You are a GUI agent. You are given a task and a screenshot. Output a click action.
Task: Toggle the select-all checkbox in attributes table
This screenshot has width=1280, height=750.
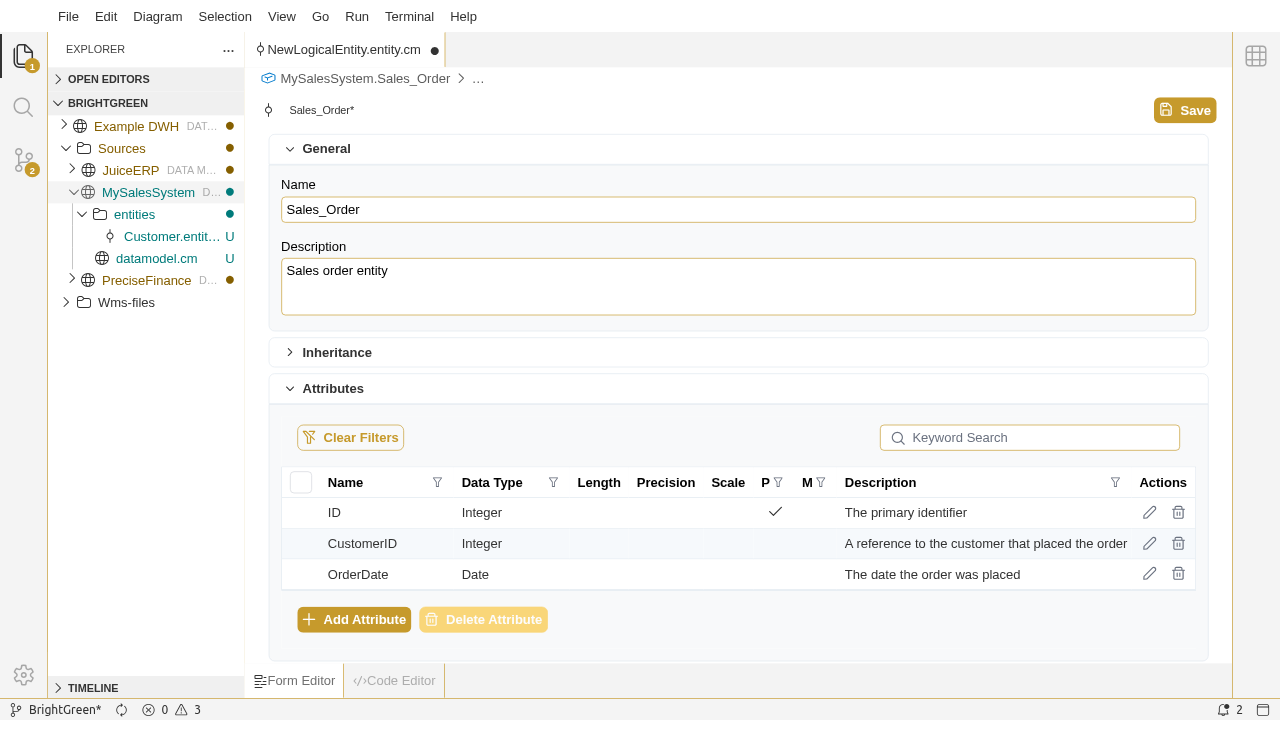[301, 482]
